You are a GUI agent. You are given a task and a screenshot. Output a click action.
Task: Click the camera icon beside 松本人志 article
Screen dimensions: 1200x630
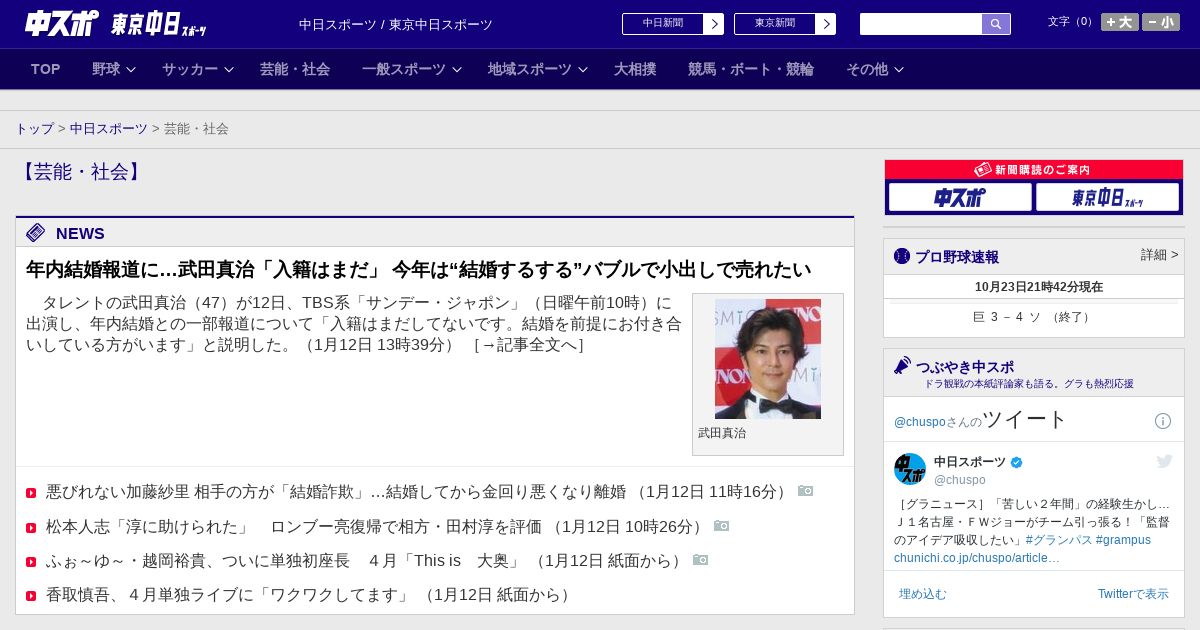pos(722,525)
